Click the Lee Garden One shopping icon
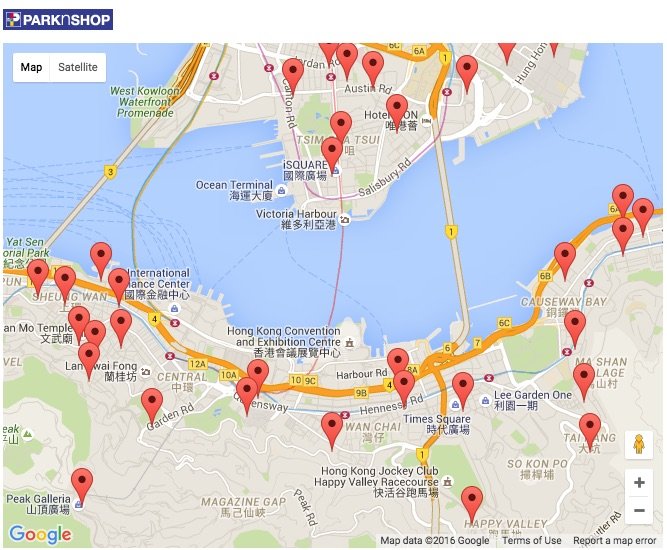This screenshot has width=667, height=550. pos(485,401)
